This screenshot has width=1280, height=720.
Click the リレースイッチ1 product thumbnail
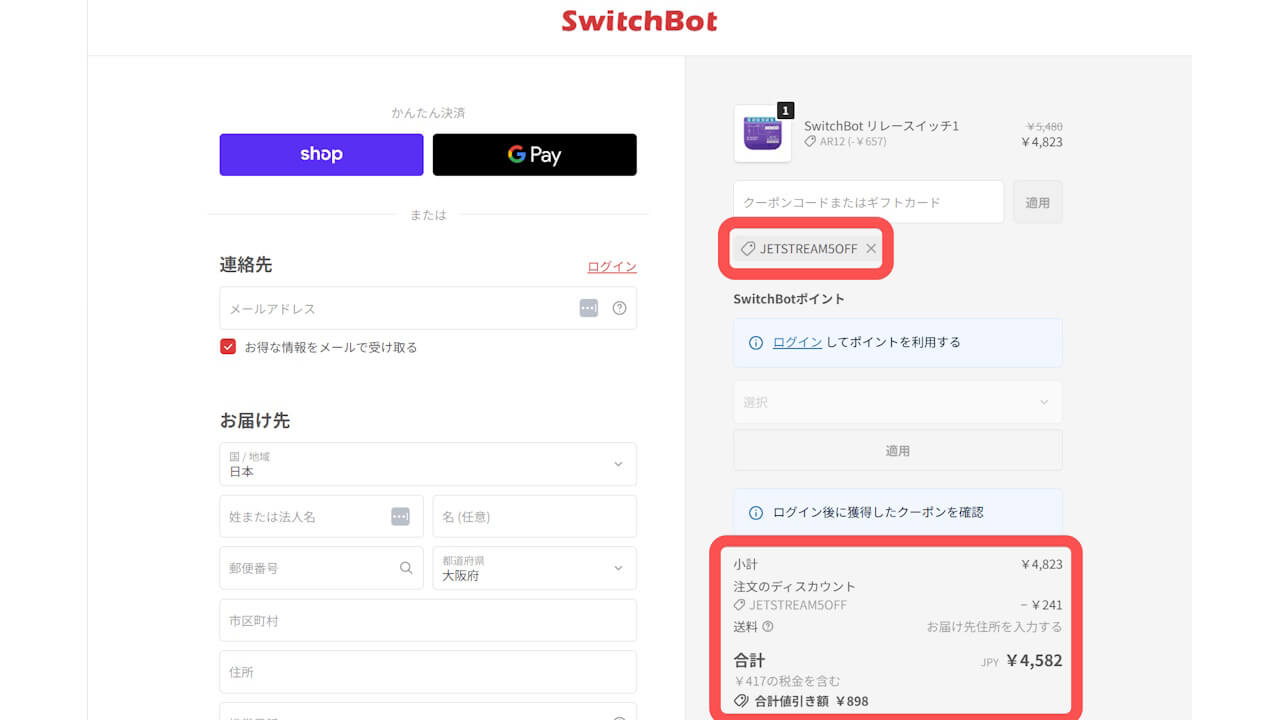coord(762,133)
